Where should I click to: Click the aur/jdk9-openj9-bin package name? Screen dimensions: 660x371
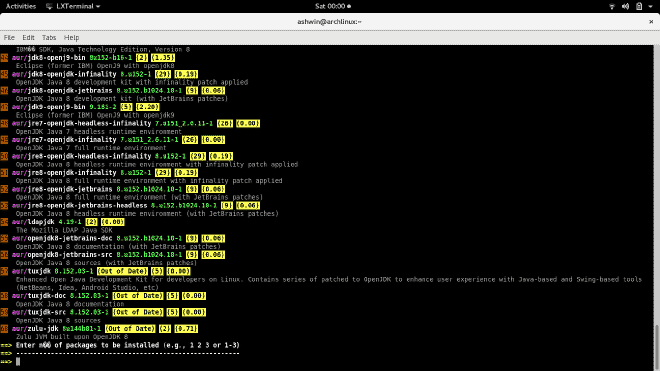point(48,107)
